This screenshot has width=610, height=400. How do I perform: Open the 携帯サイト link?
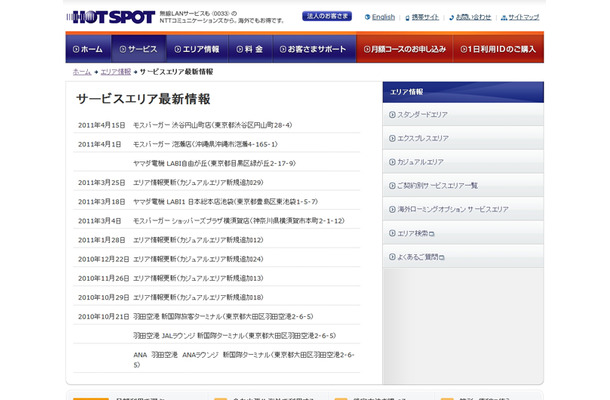[x=425, y=17]
